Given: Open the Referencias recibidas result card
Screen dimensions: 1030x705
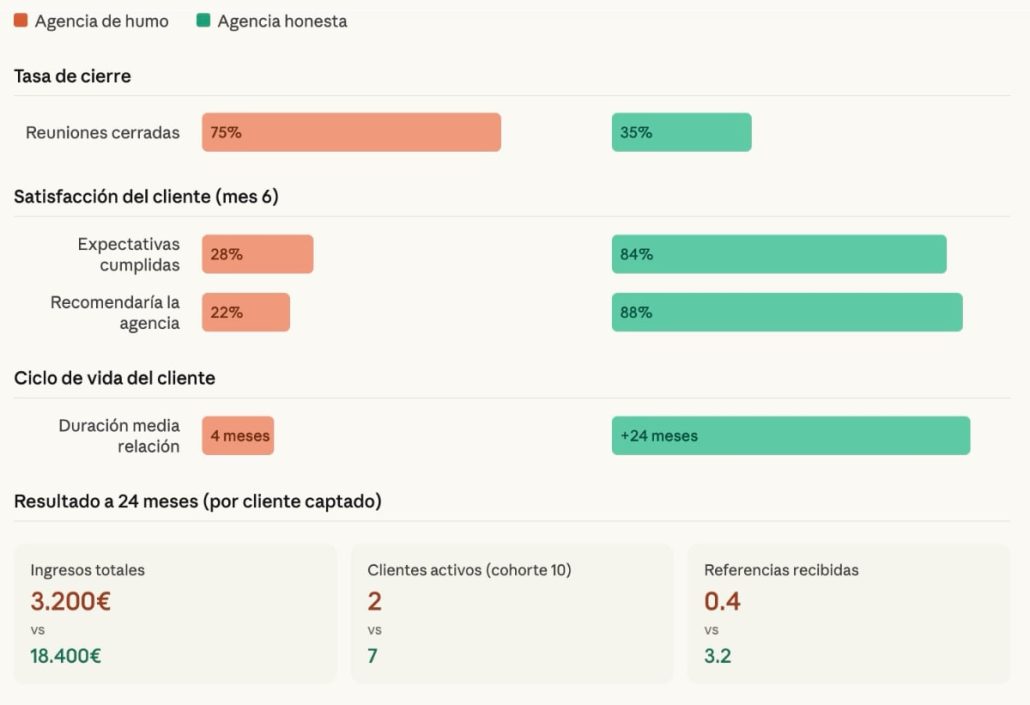Looking at the screenshot, I should (848, 613).
